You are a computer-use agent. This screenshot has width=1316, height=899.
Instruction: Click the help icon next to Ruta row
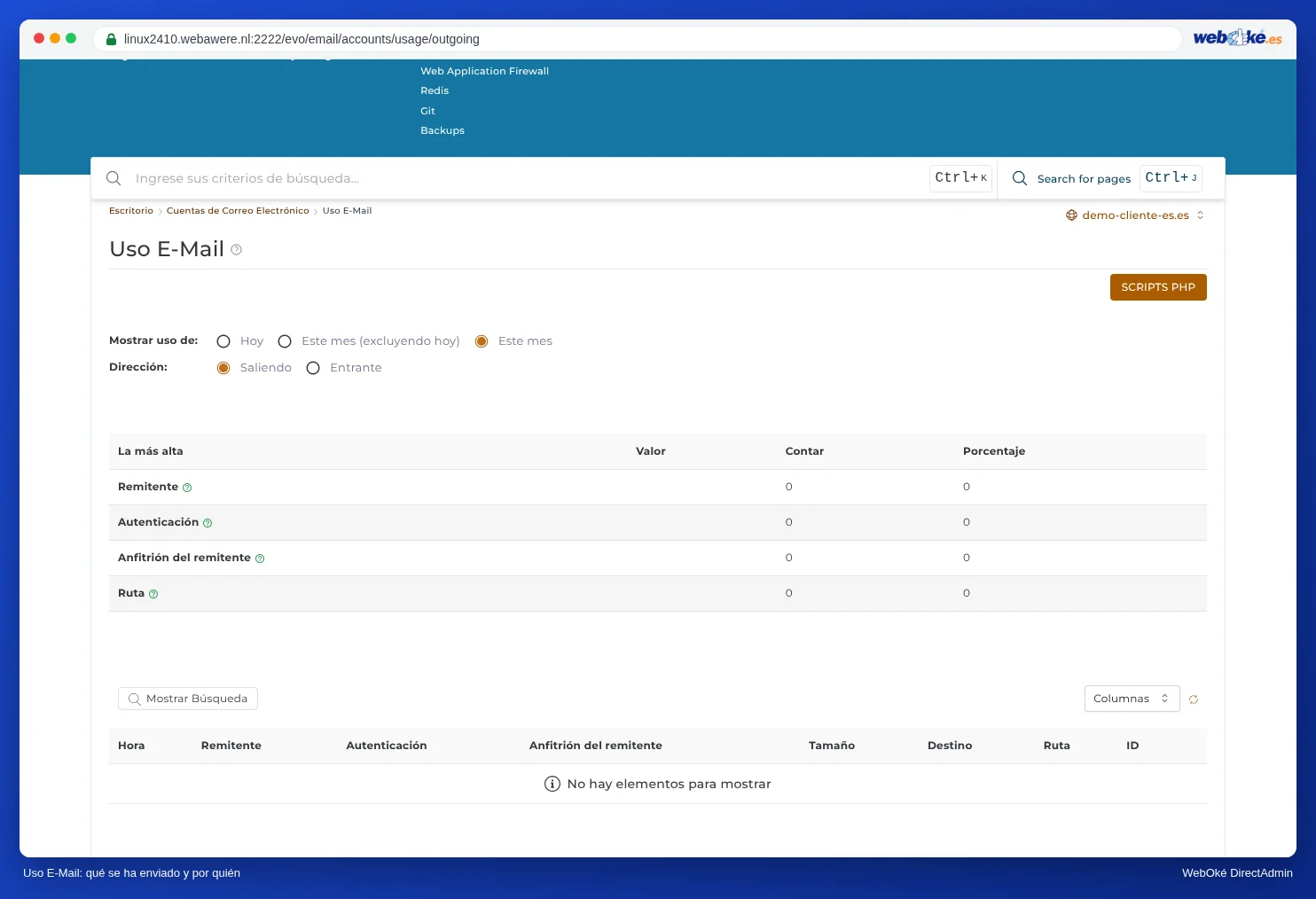point(153,594)
